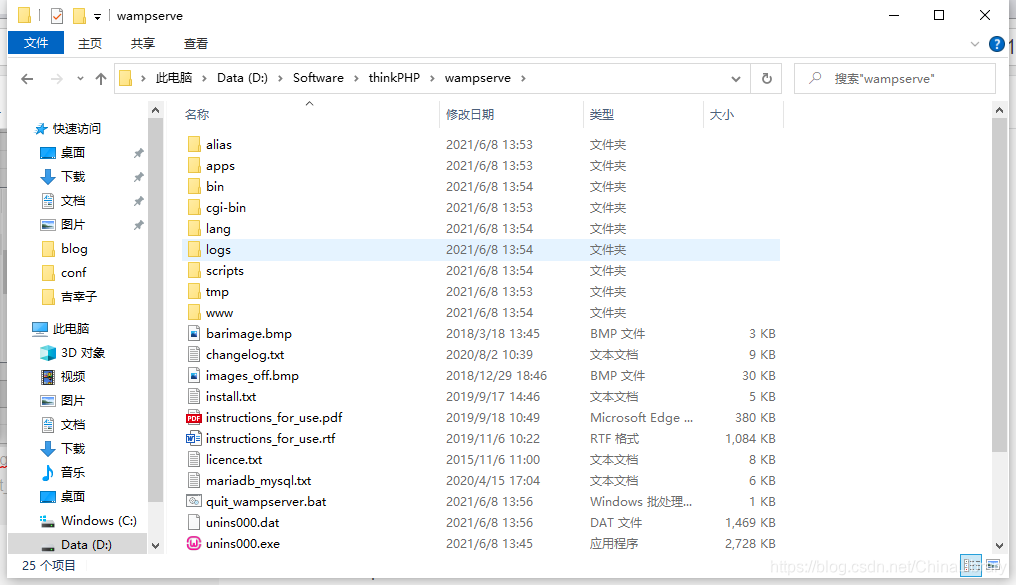The image size is (1016, 585).
Task: Open the 文件 menu tab
Action: point(36,43)
